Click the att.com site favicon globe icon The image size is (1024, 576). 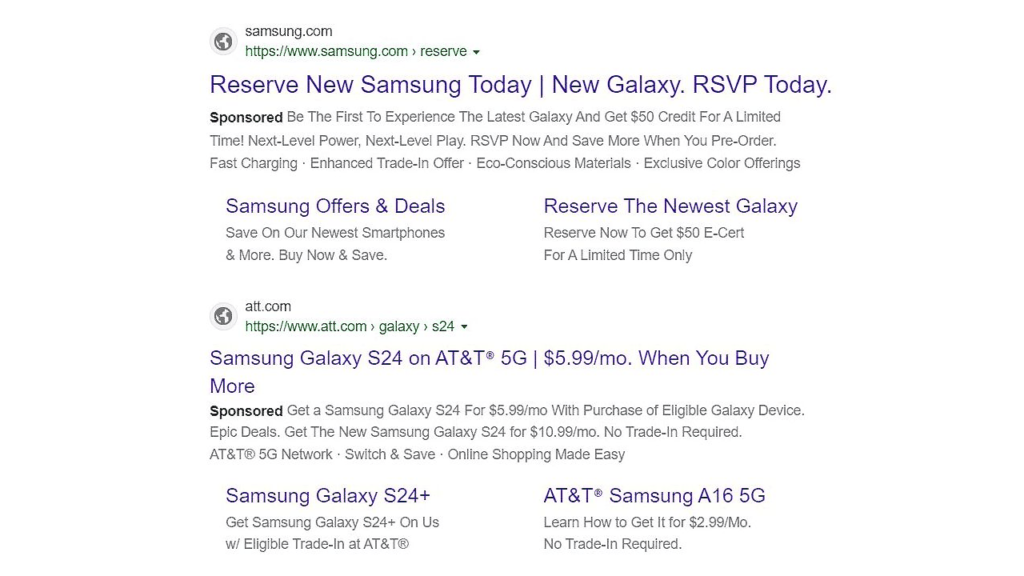click(223, 316)
